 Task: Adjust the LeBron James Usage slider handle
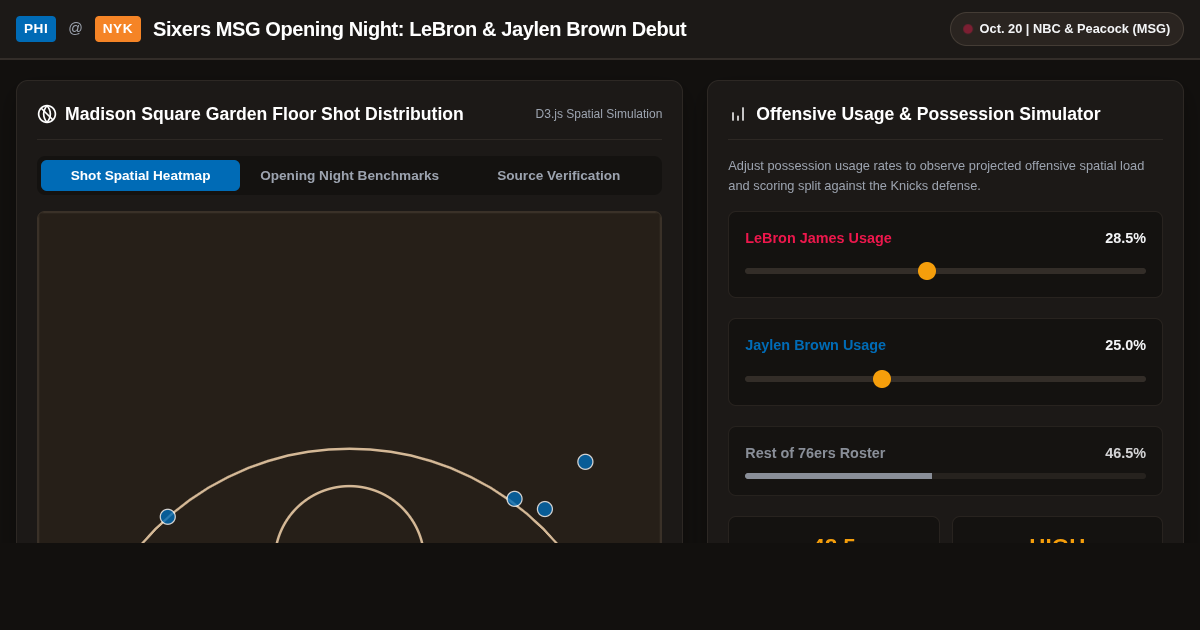[x=927, y=271]
